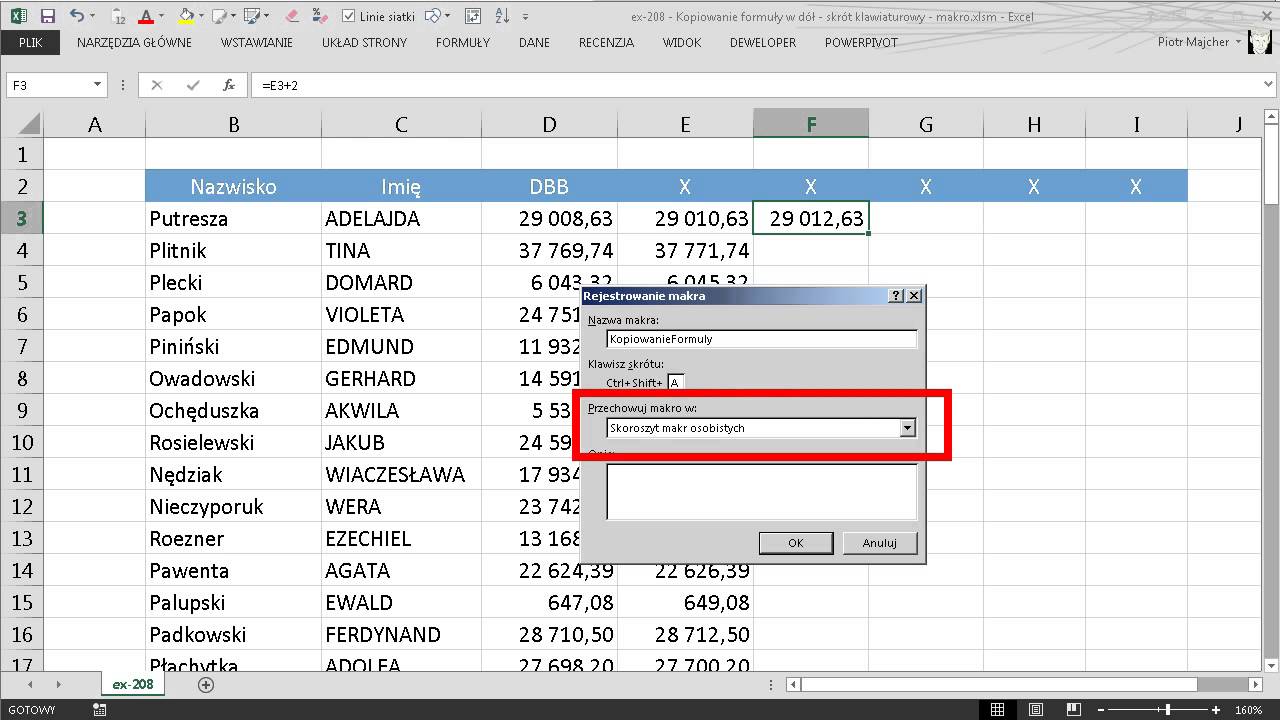The image size is (1280, 720).
Task: Select cell containing 37 771,74
Action: pos(685,250)
